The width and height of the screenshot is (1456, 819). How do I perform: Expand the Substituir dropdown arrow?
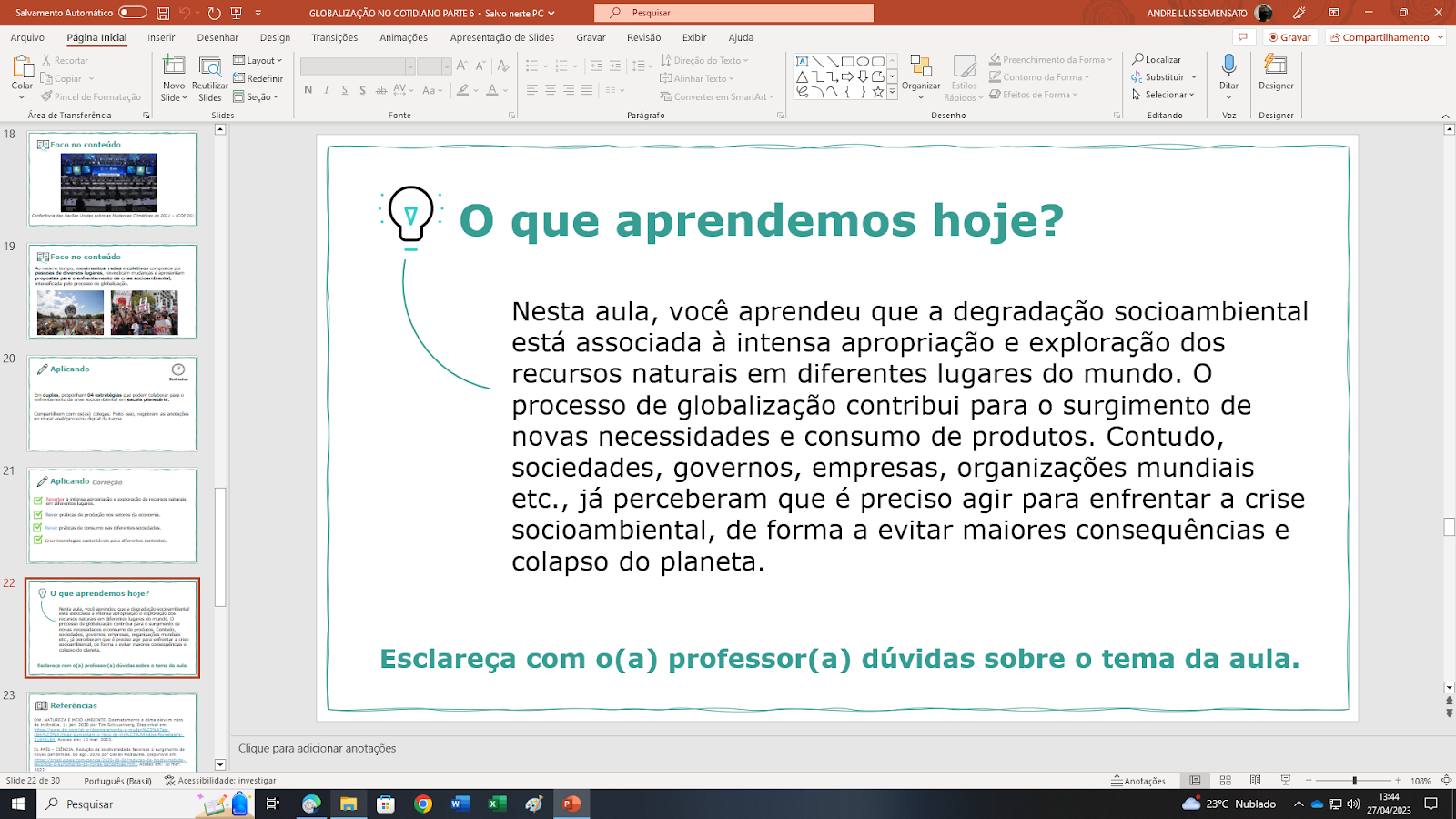coord(1194,77)
